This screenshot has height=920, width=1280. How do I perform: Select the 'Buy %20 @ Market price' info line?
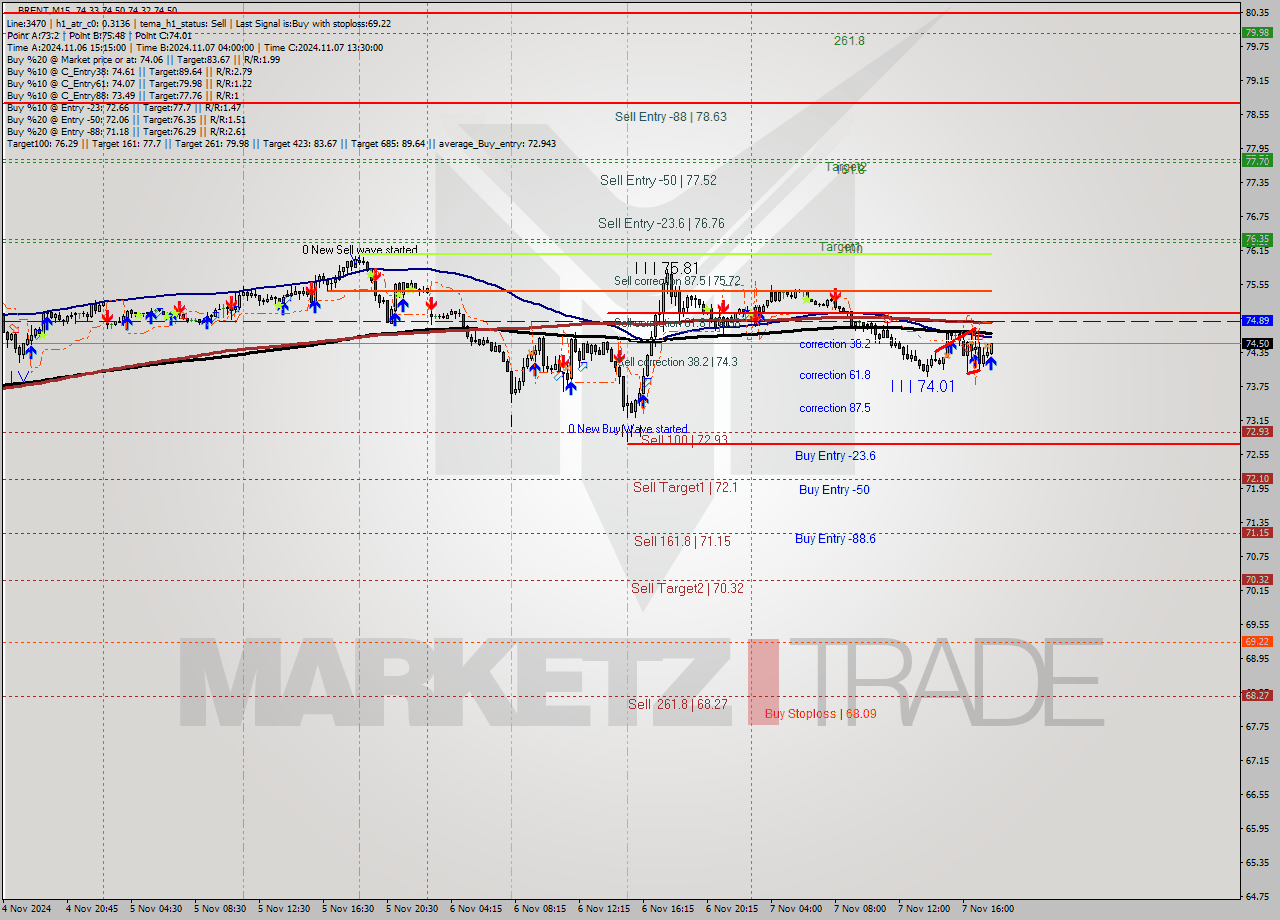point(143,59)
